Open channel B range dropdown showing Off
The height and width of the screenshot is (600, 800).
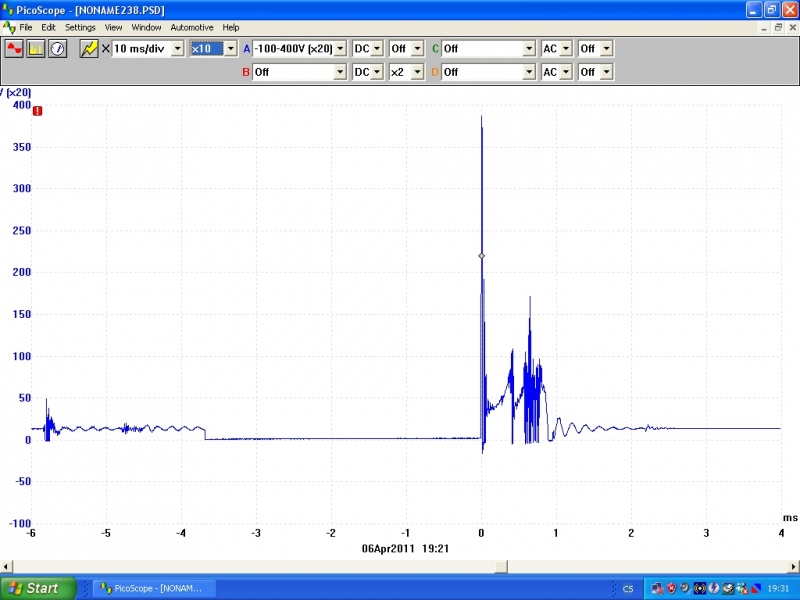pos(340,72)
